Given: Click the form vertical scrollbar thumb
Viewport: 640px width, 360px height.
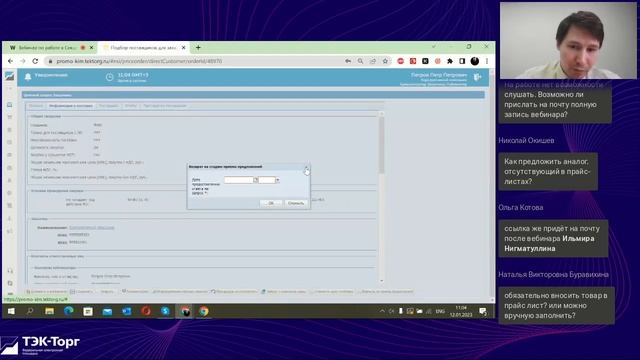Looking at the screenshot, I should tap(381, 145).
